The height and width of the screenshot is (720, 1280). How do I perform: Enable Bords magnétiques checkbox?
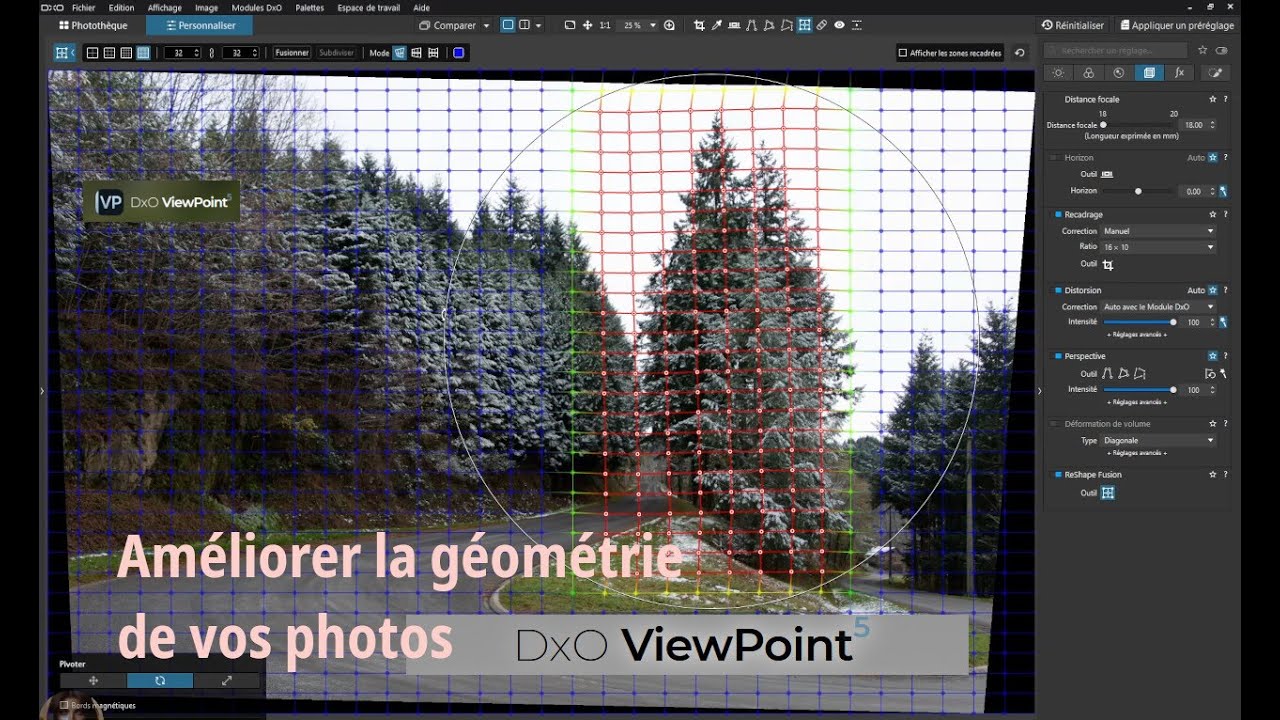click(65, 705)
